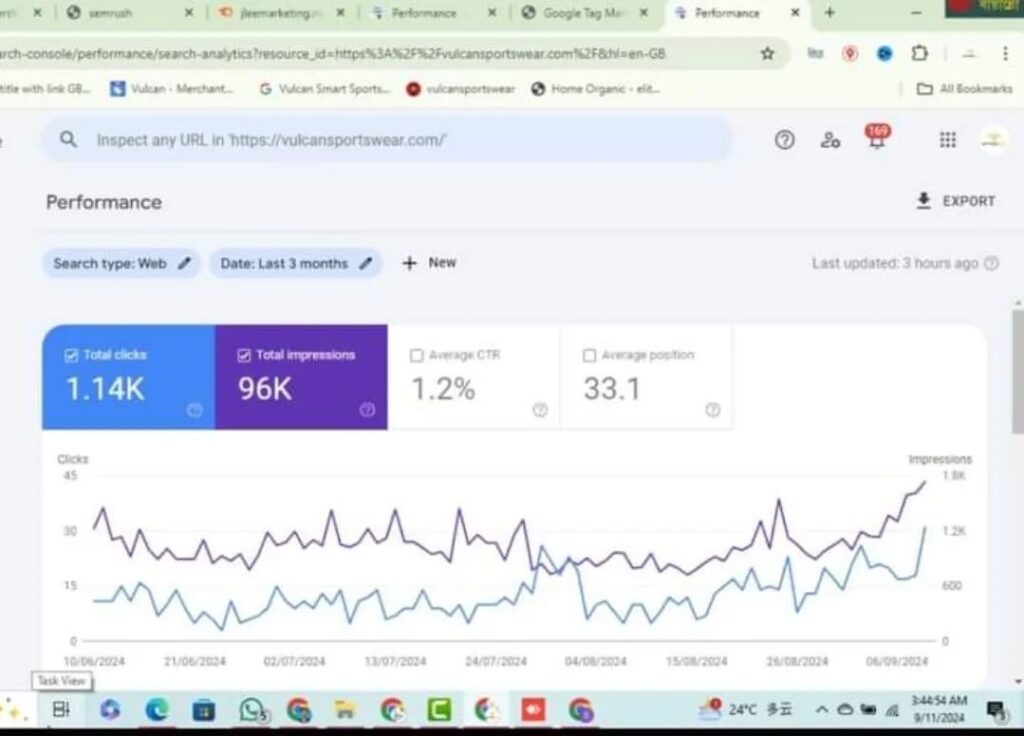The image size is (1024, 736).
Task: Edit the Date: Last 3 months filter pencil
Action: 366,263
